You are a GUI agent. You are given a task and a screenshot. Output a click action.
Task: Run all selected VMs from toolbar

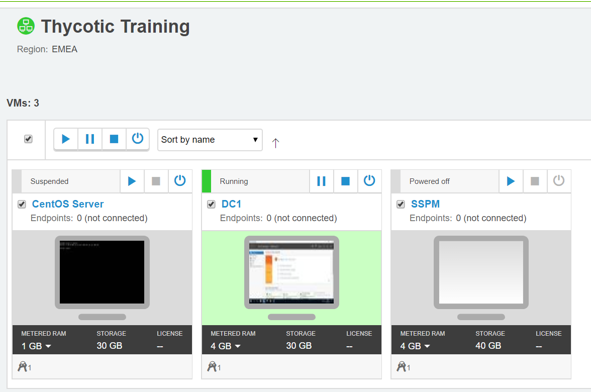tap(66, 139)
